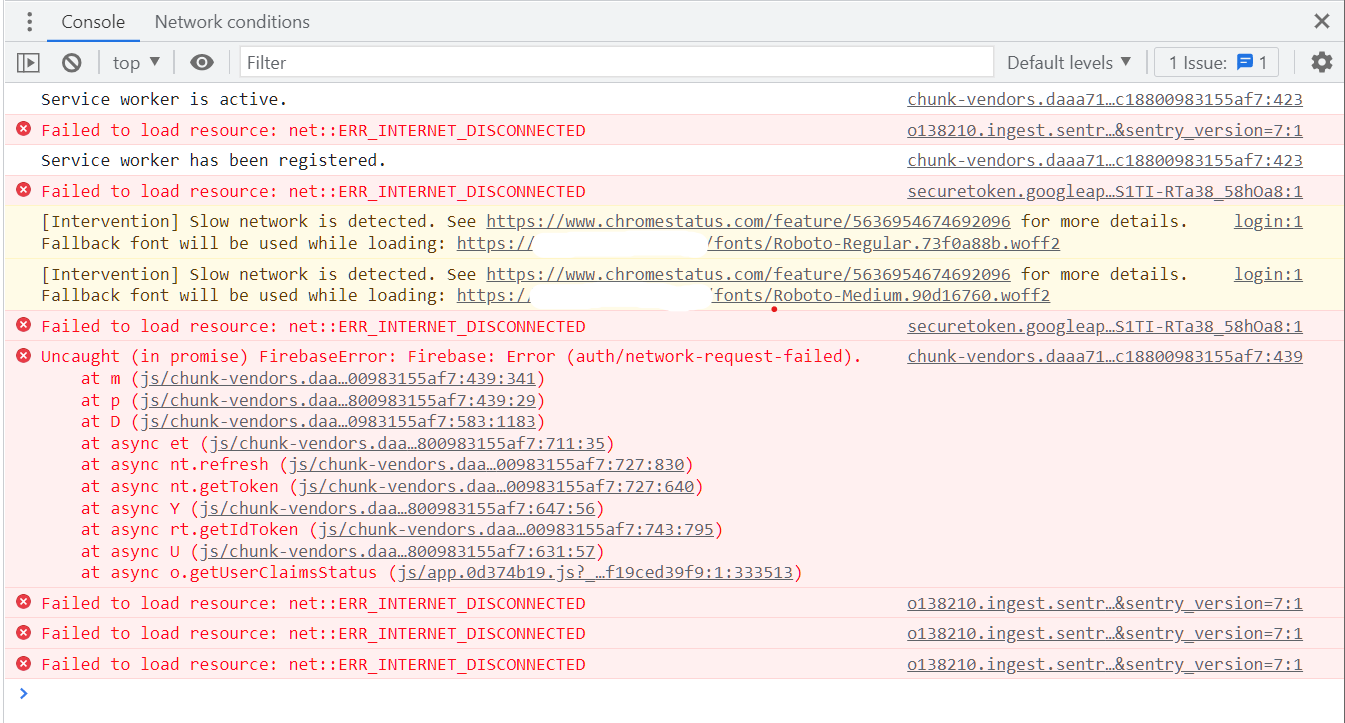Open o.getUserClaimsStatus app.js link
The width and height of the screenshot is (1345, 723).
tap(595, 573)
